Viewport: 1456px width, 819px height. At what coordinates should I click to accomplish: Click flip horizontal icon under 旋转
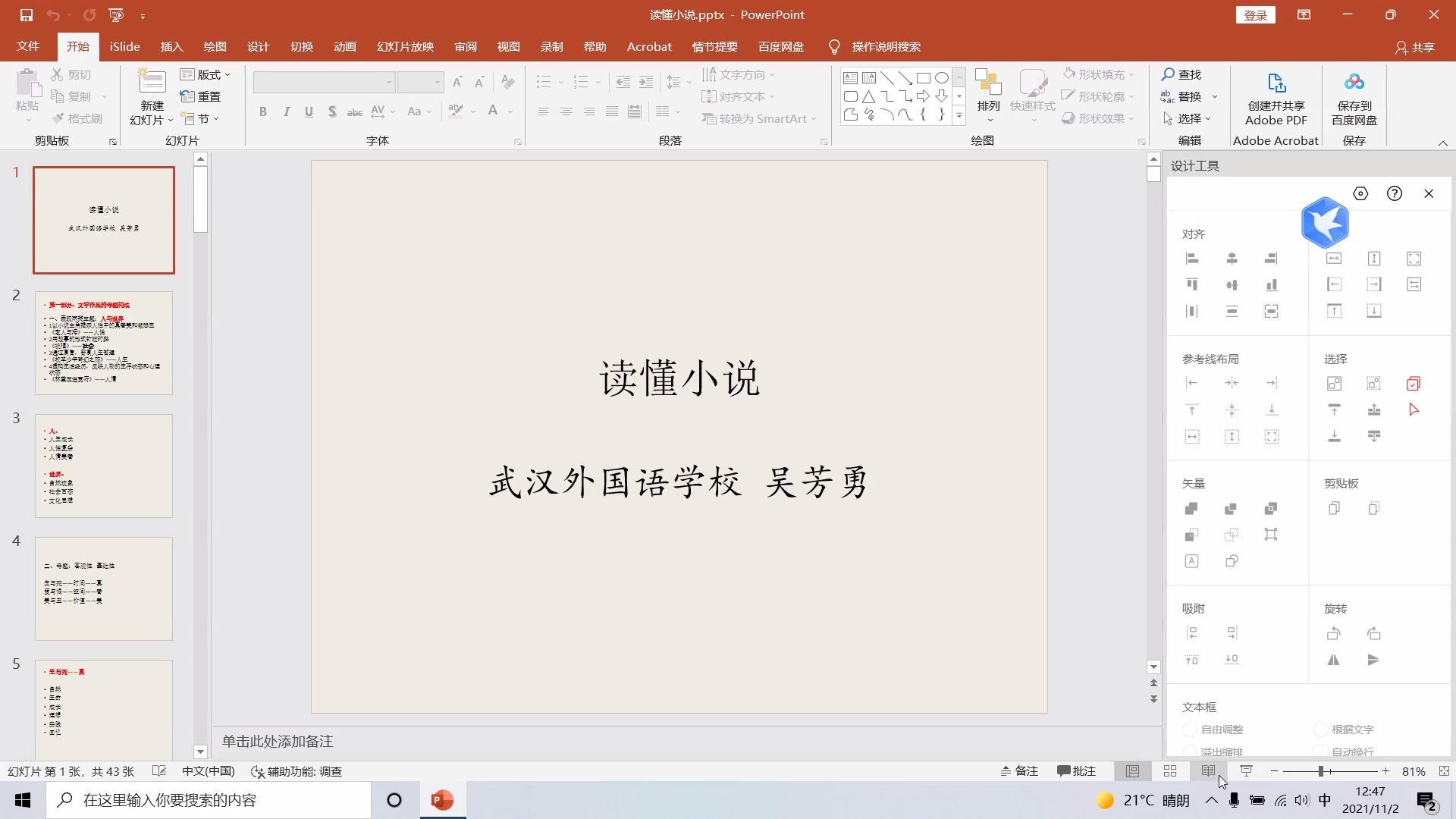(1334, 660)
